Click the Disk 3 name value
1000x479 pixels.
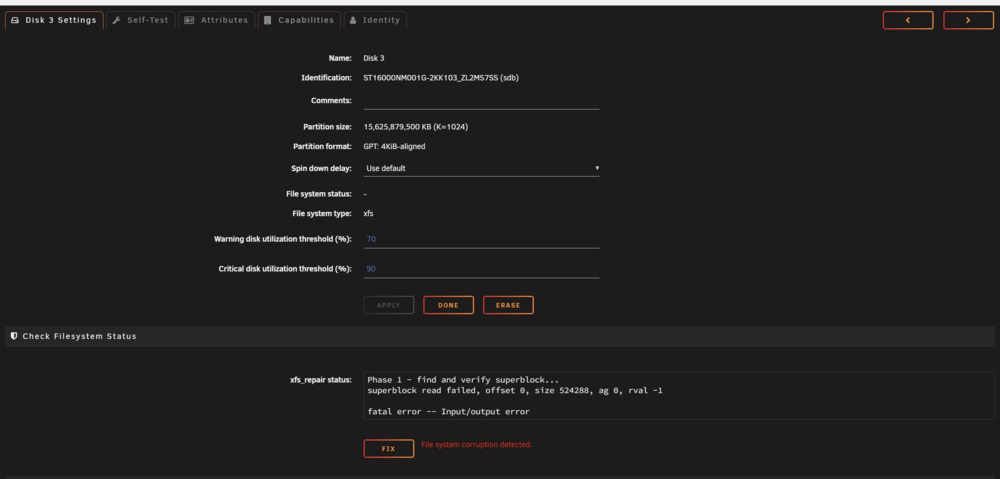(374, 58)
